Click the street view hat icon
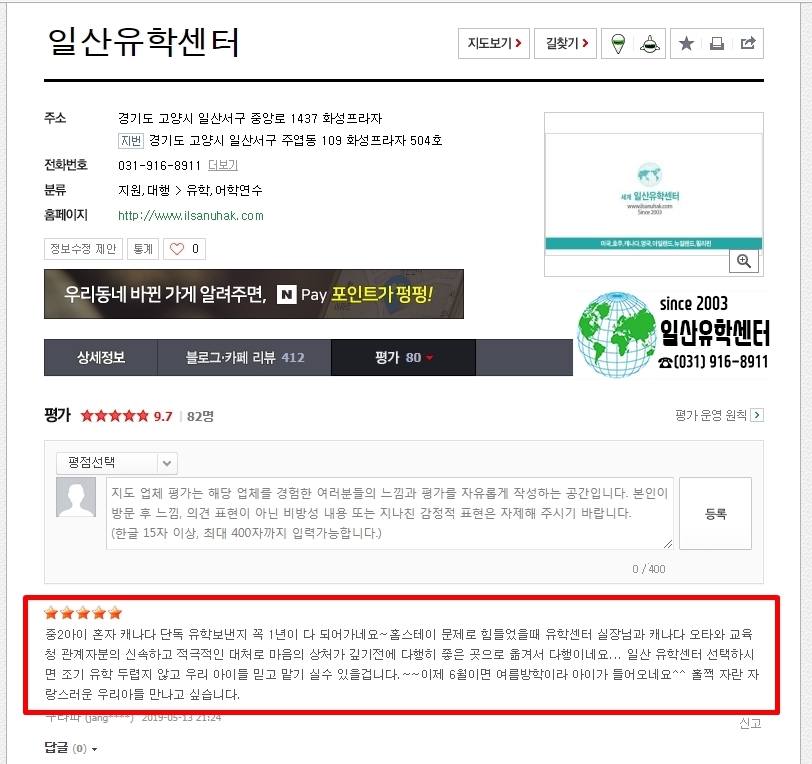The width and height of the screenshot is (812, 764). pyautogui.click(x=649, y=44)
